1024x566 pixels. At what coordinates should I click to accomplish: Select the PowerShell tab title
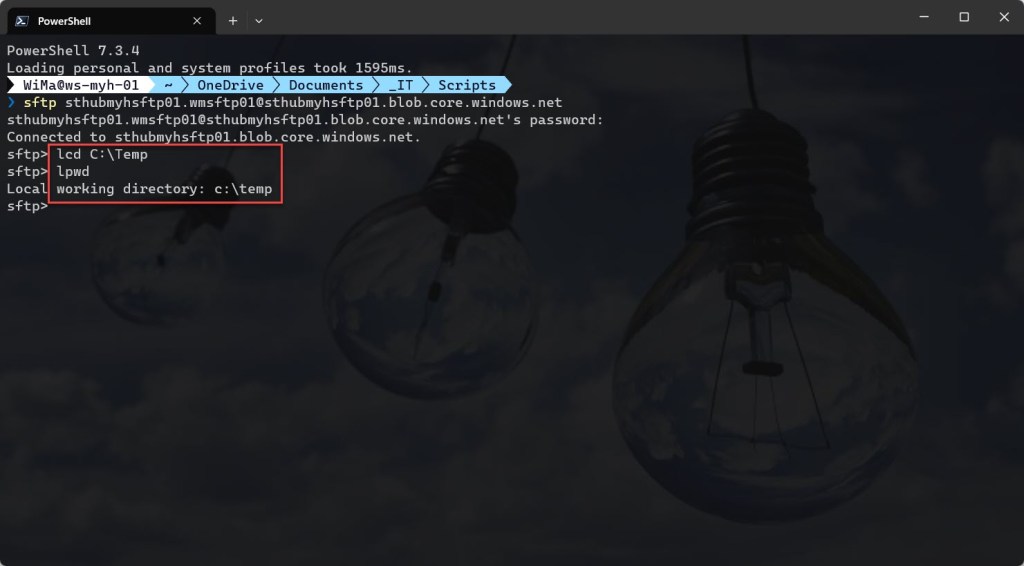tap(64, 21)
